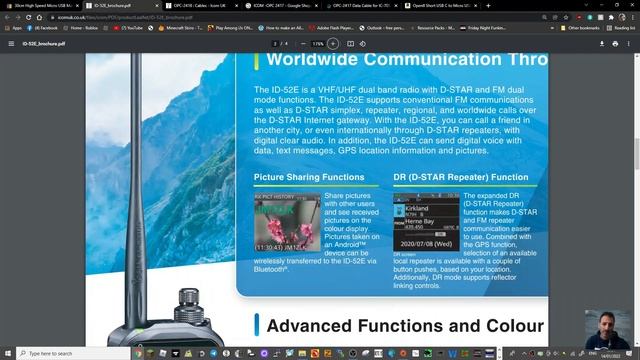
Task: Close the ID-52E_brochure.pdf tab
Action: pos(157,6)
